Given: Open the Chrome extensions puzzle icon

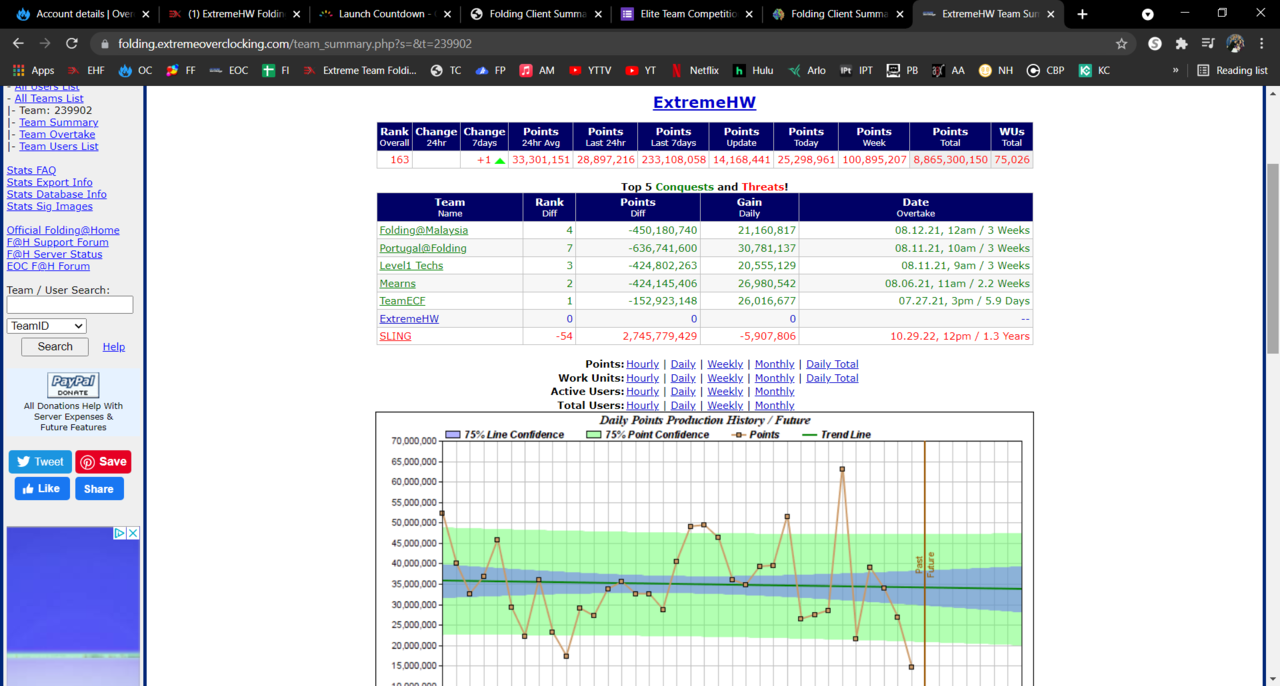Looking at the screenshot, I should coord(1181,44).
